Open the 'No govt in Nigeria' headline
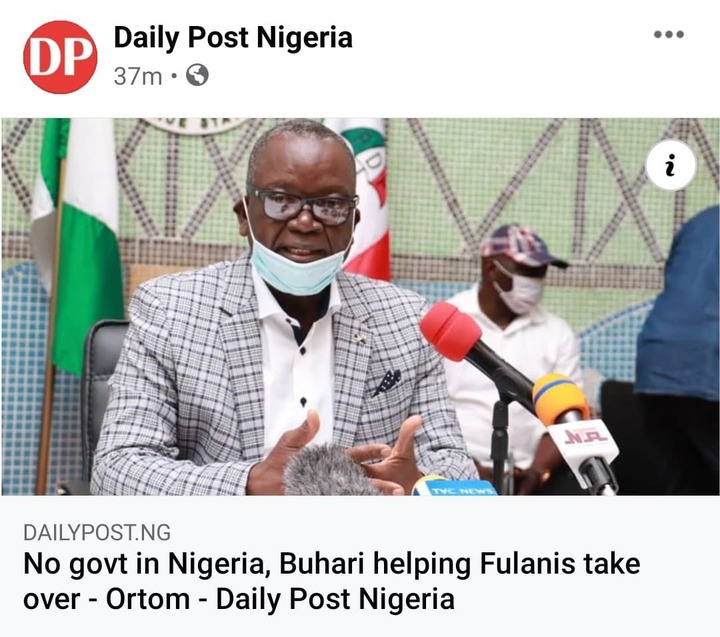The width and height of the screenshot is (720, 637). [x=332, y=564]
